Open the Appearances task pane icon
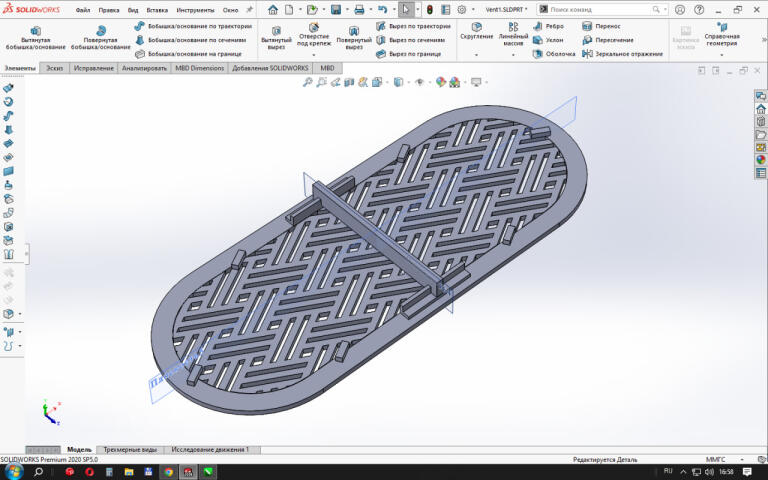768x480 pixels. pyautogui.click(x=761, y=160)
